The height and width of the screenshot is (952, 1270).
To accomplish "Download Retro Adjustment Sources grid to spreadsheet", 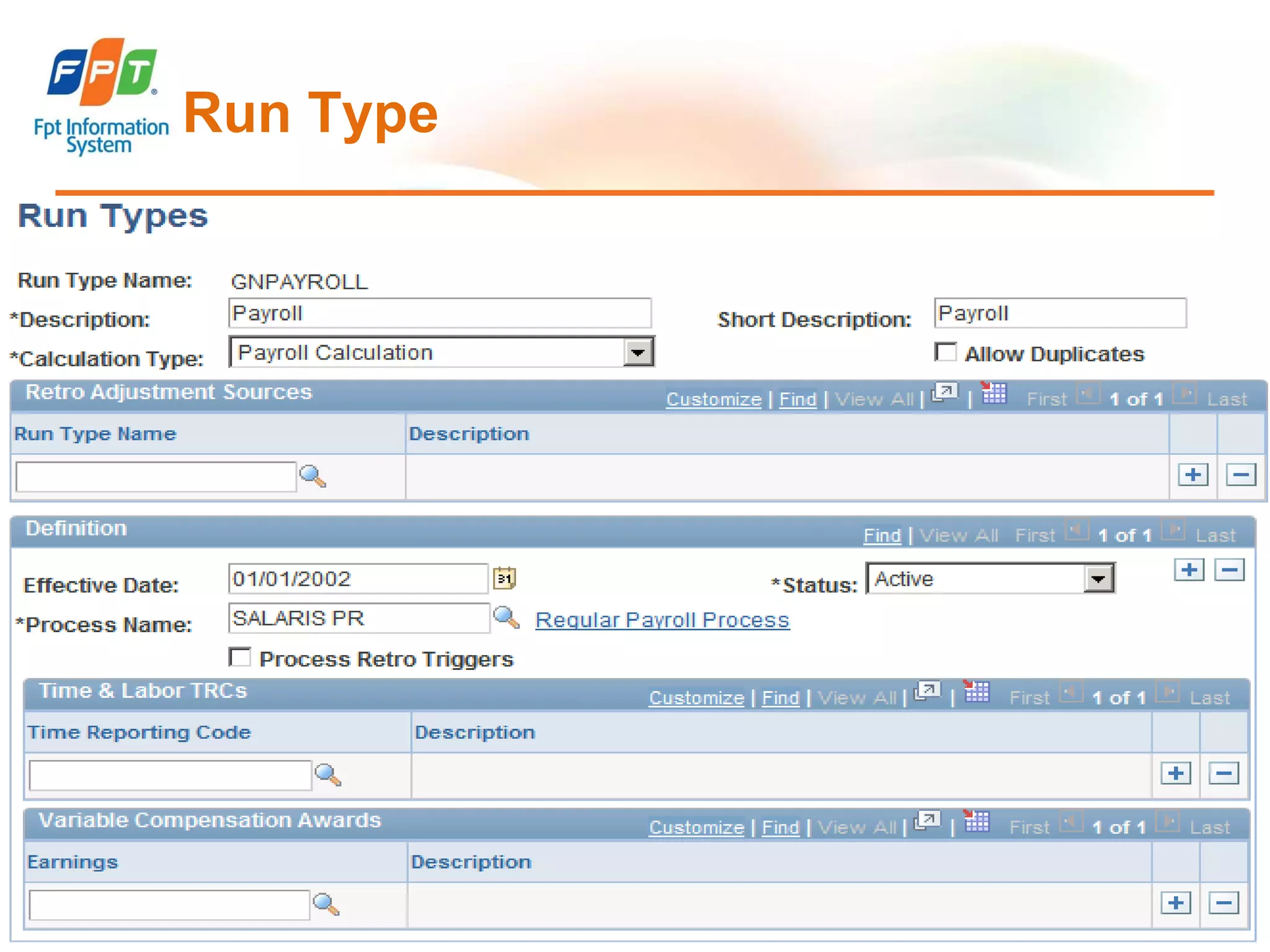I will point(994,394).
